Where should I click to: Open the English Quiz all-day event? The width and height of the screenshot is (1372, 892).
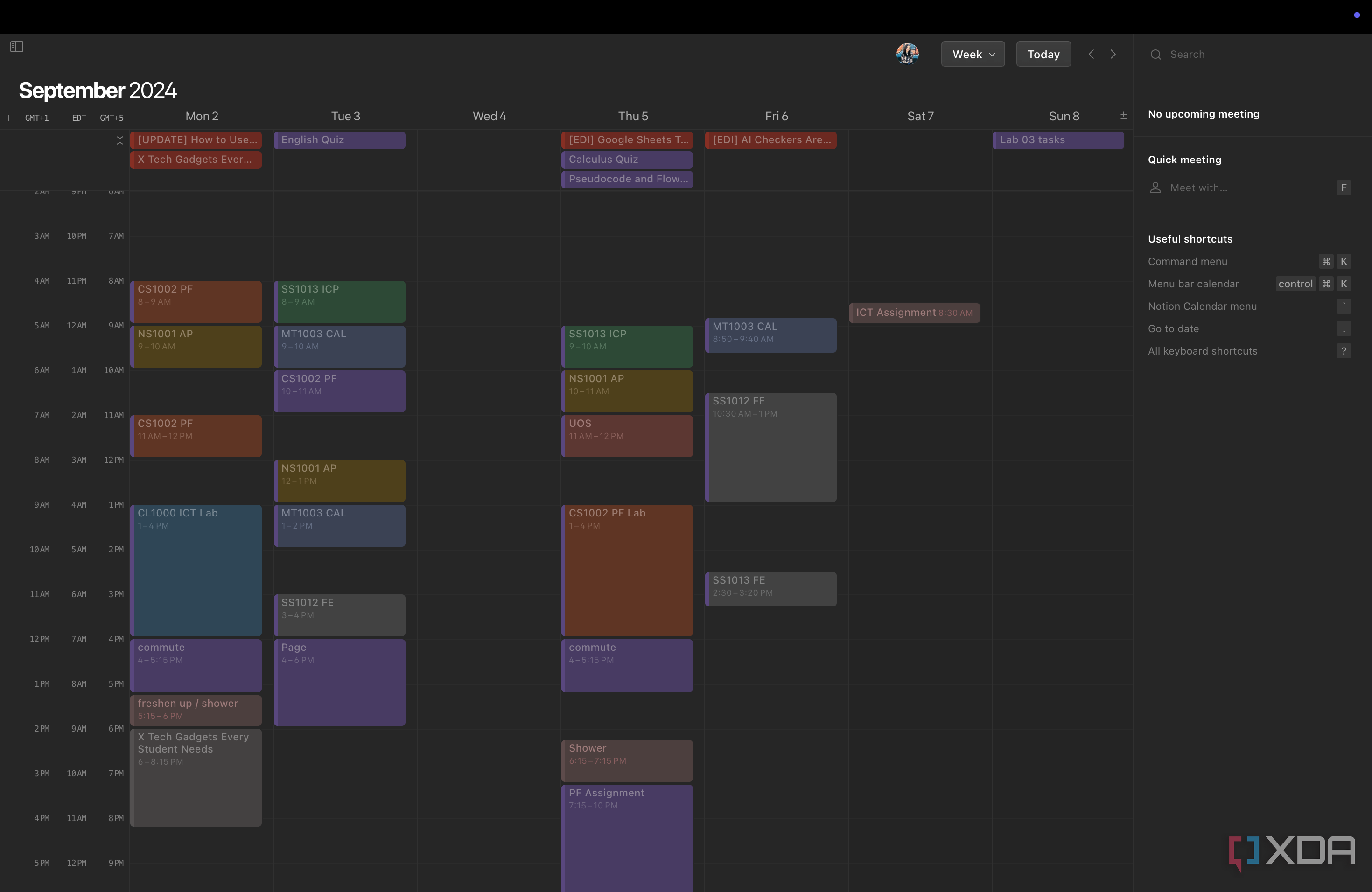pyautogui.click(x=340, y=140)
